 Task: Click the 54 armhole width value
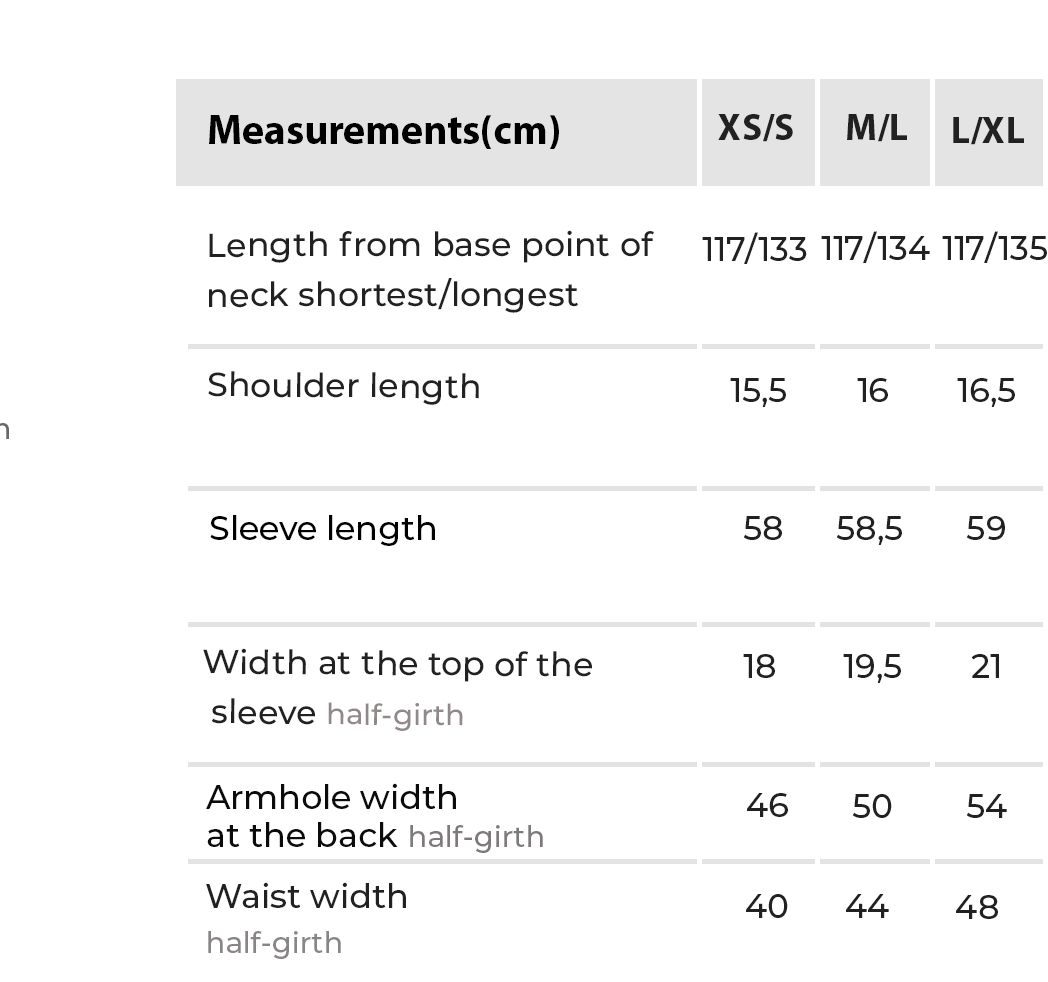[x=986, y=806]
